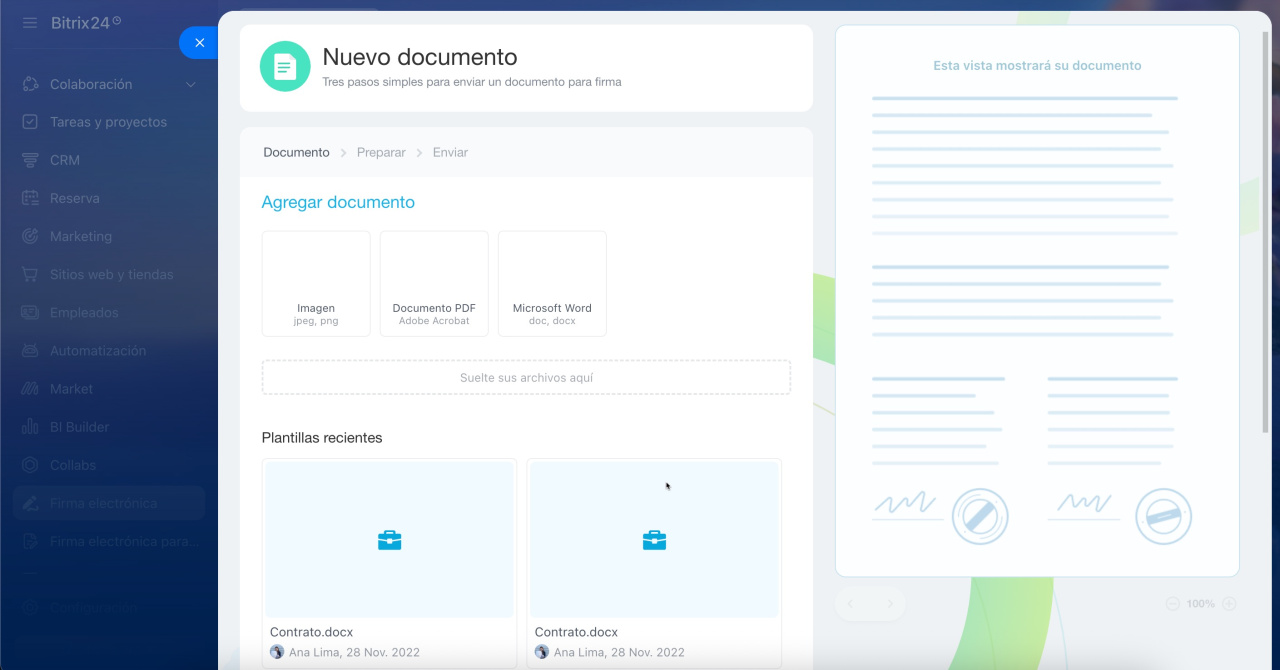Viewport: 1280px width, 670px height.
Task: Click the BI Builder chart icon
Action: point(31,427)
